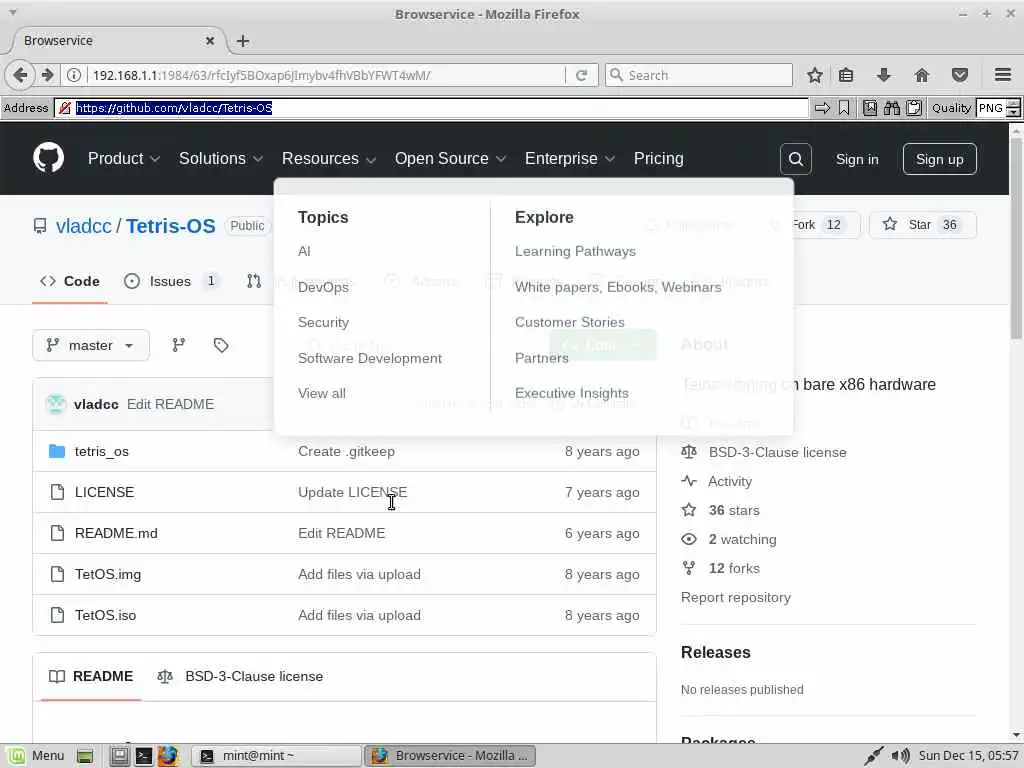Click the GitHub Octocat logo
This screenshot has width=1024, height=768.
click(48, 158)
